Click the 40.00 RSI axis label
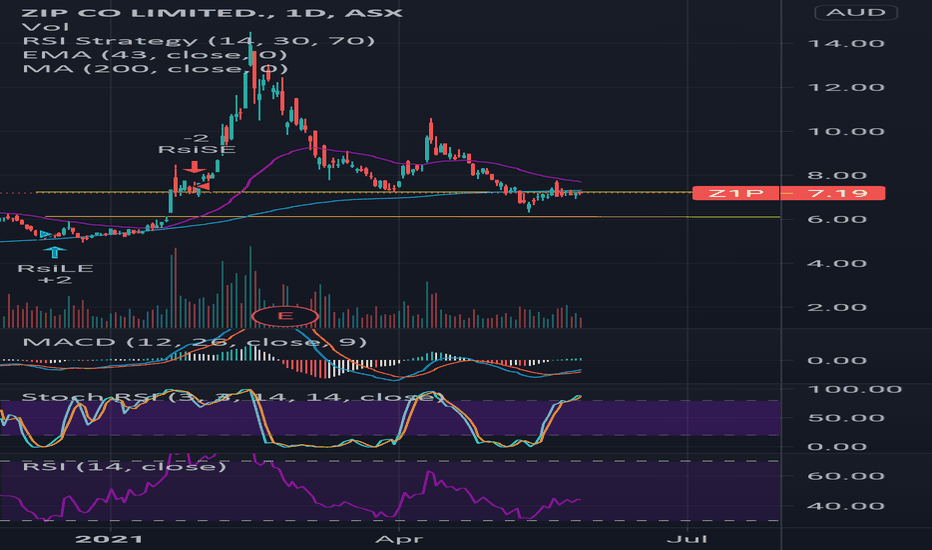Viewport: 932px width, 550px height. (x=846, y=506)
